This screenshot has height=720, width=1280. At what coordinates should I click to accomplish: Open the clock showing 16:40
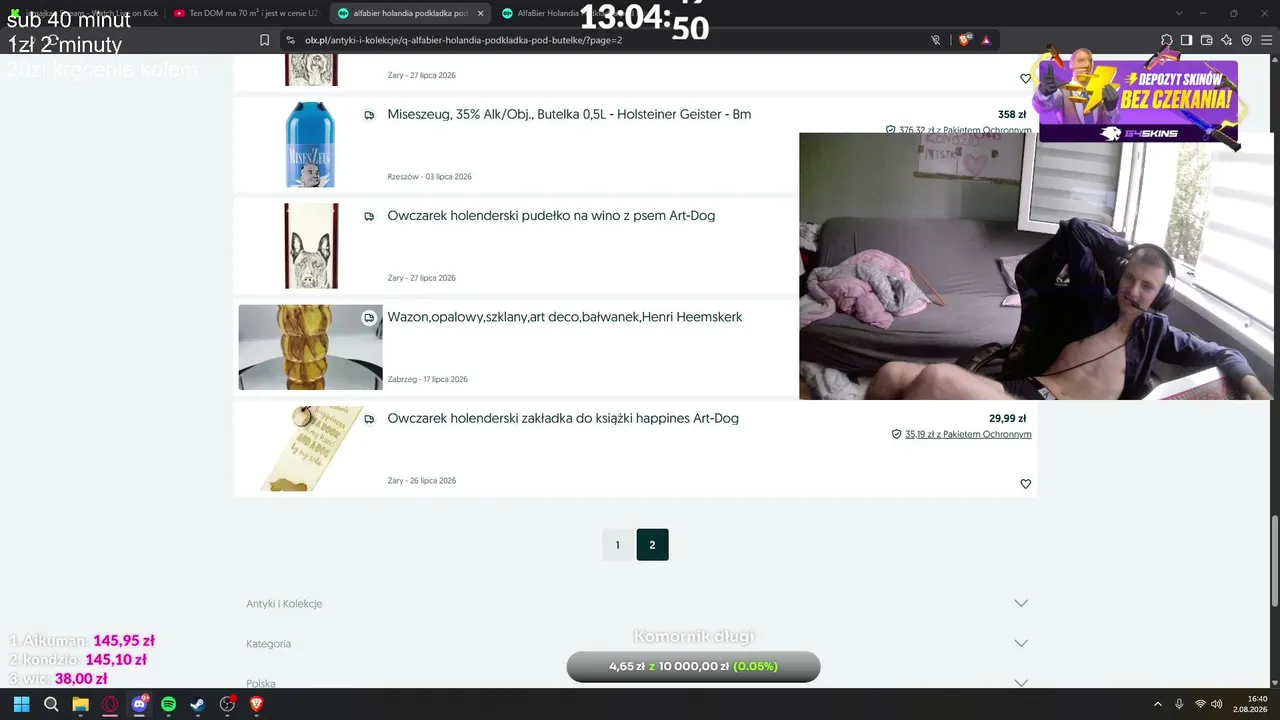(1252, 704)
